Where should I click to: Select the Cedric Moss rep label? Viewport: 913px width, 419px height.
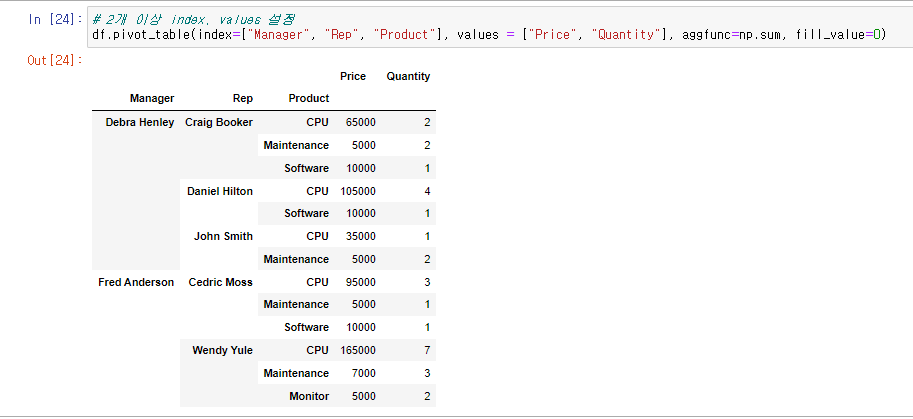click(x=221, y=282)
